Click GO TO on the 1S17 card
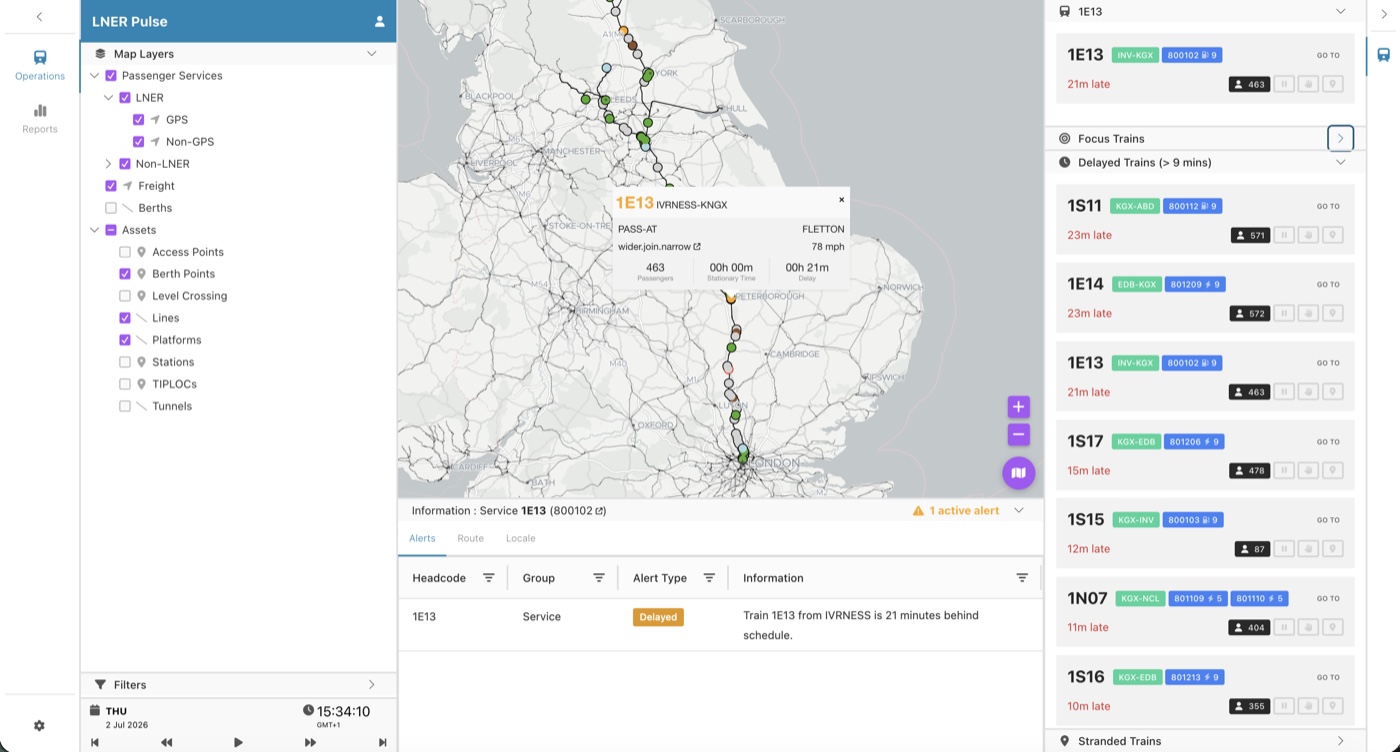 click(1328, 442)
